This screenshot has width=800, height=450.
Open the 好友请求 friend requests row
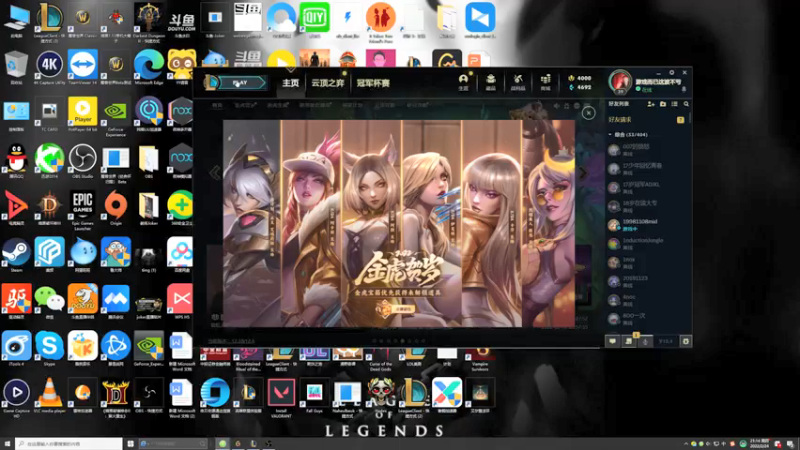point(646,119)
